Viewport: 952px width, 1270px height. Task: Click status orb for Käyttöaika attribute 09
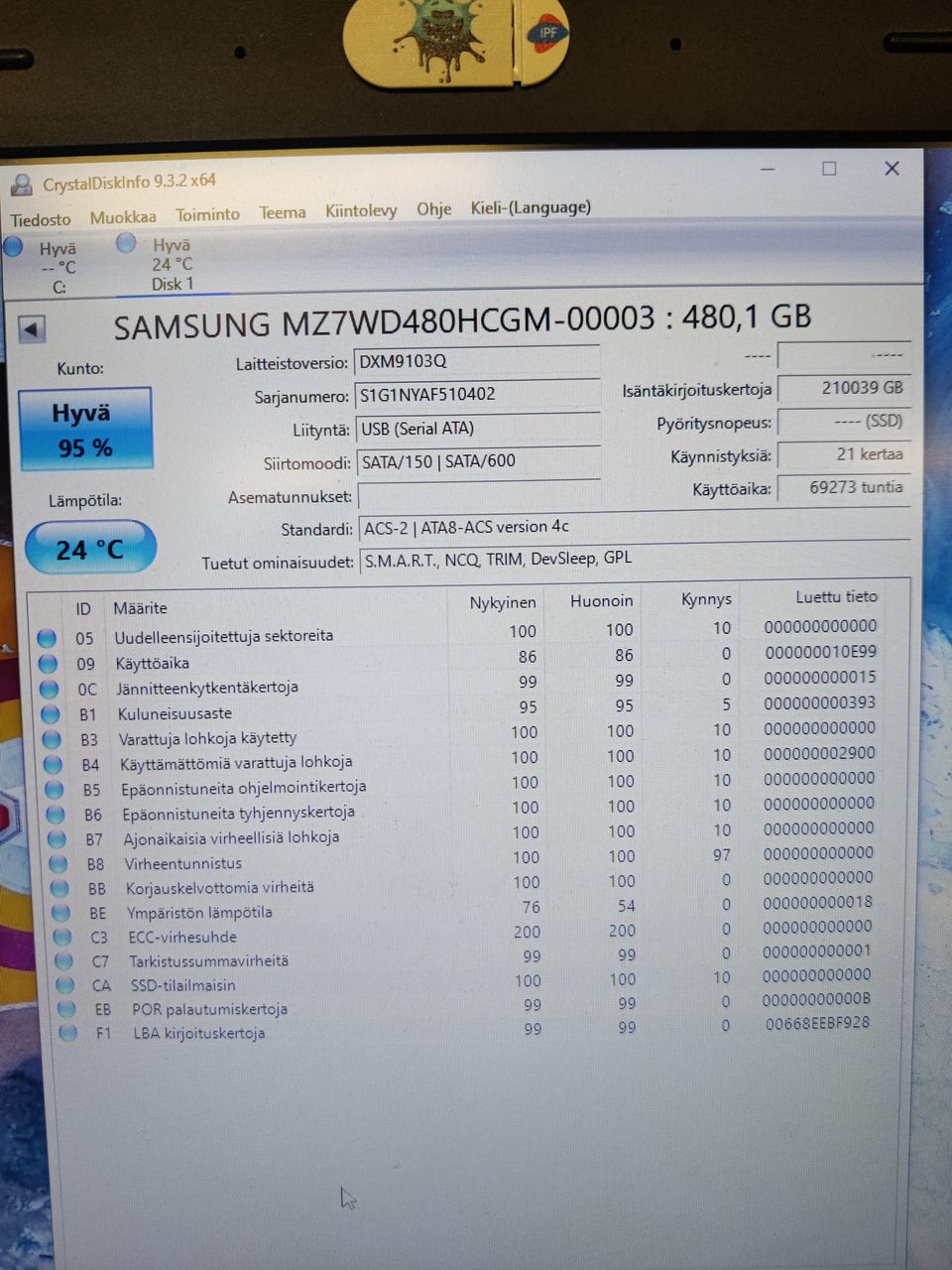click(48, 664)
